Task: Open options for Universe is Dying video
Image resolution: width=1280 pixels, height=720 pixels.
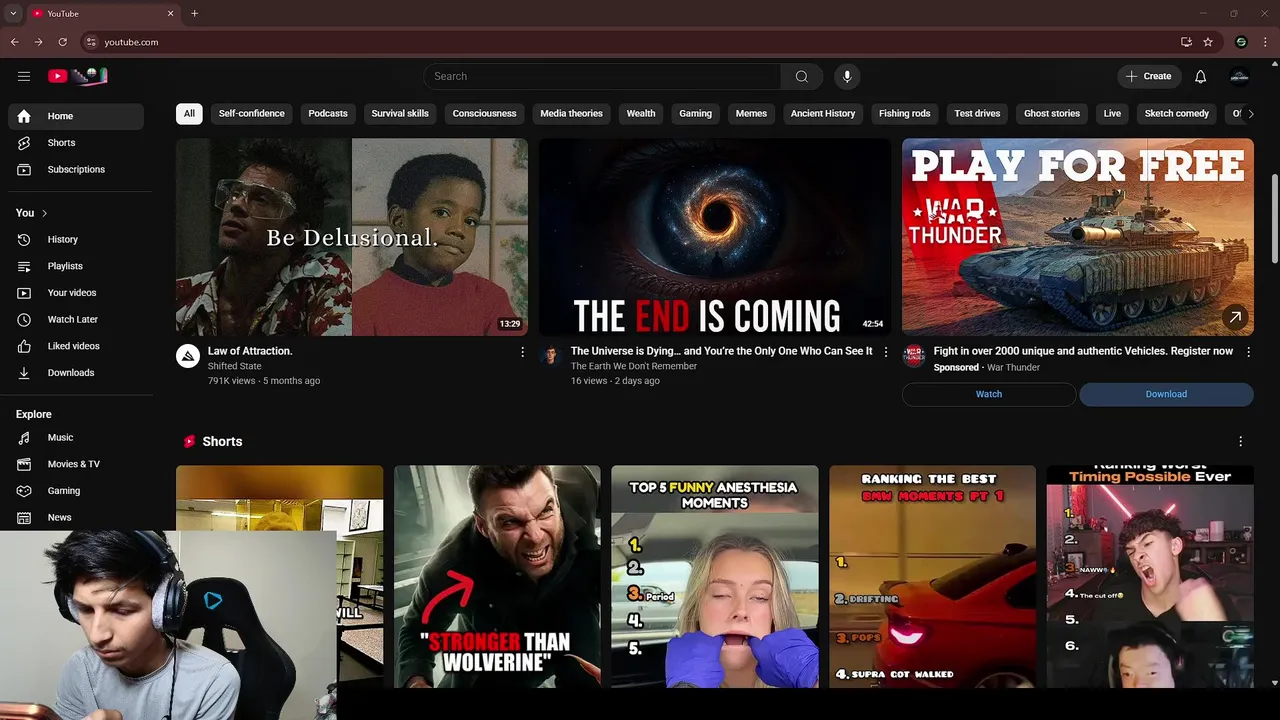Action: [885, 352]
